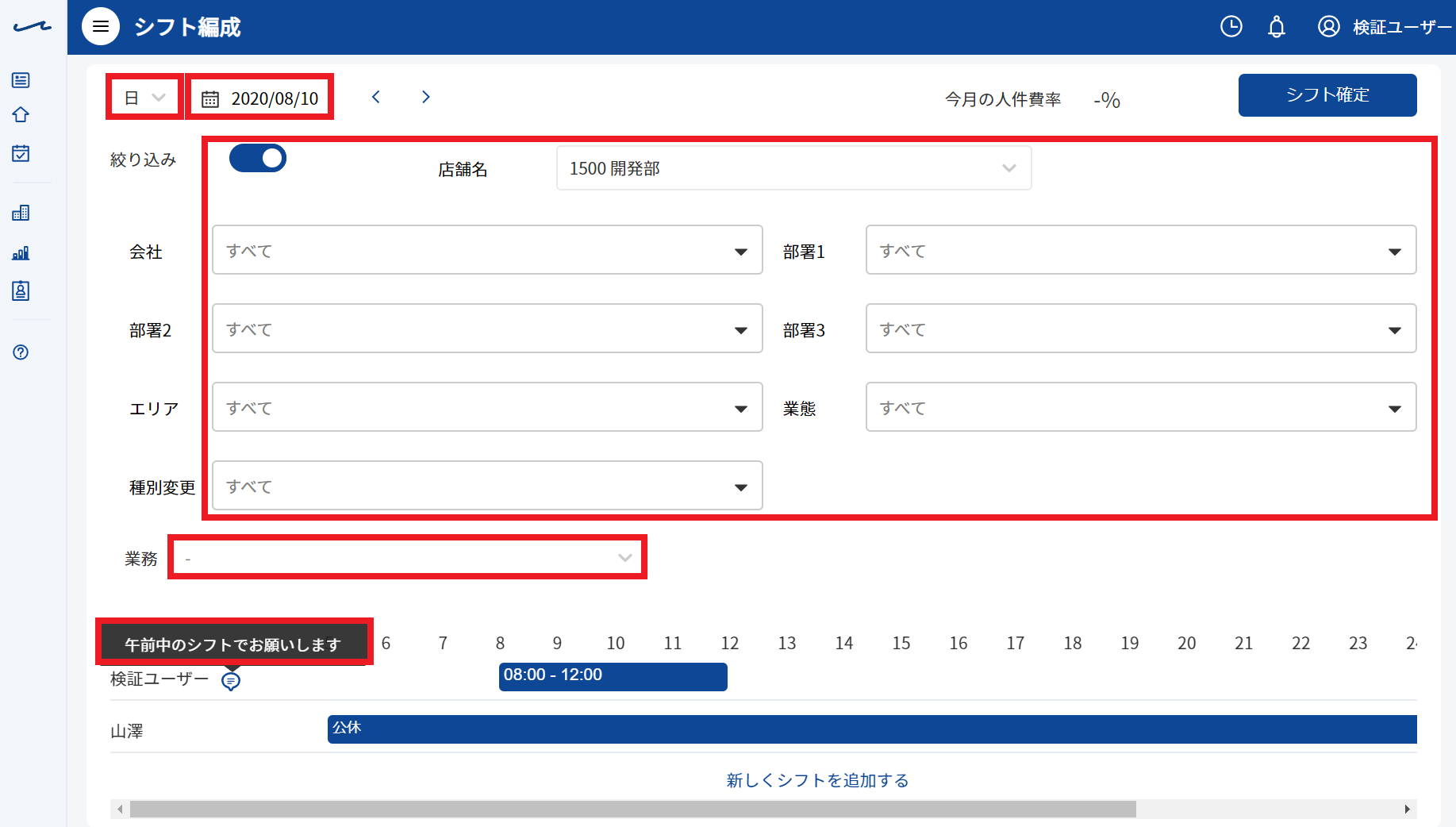The width and height of the screenshot is (1456, 827).
Task: Expand the 部署3 dropdown
Action: point(1141,329)
